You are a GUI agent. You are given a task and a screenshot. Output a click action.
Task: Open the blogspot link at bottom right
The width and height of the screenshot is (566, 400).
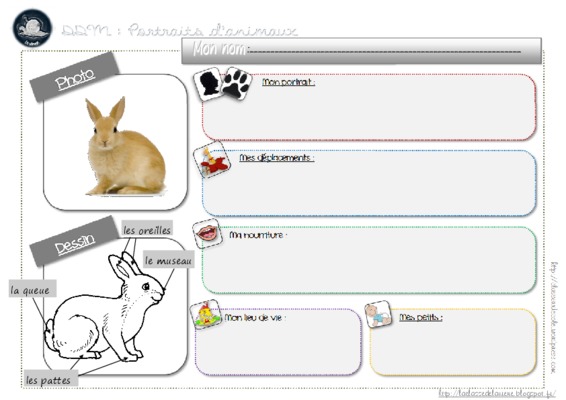[497, 393]
